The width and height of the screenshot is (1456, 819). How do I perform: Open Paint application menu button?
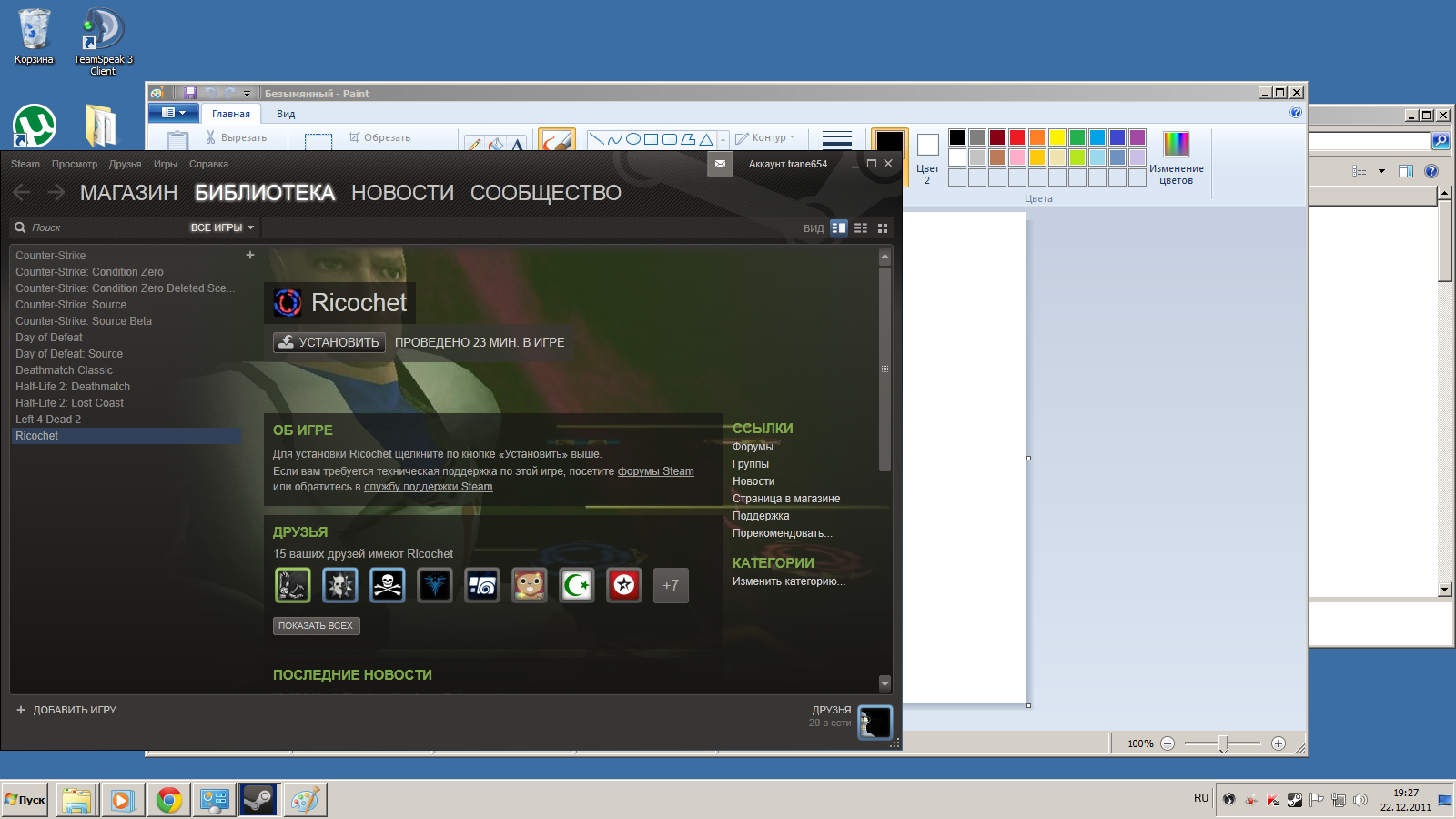click(173, 113)
